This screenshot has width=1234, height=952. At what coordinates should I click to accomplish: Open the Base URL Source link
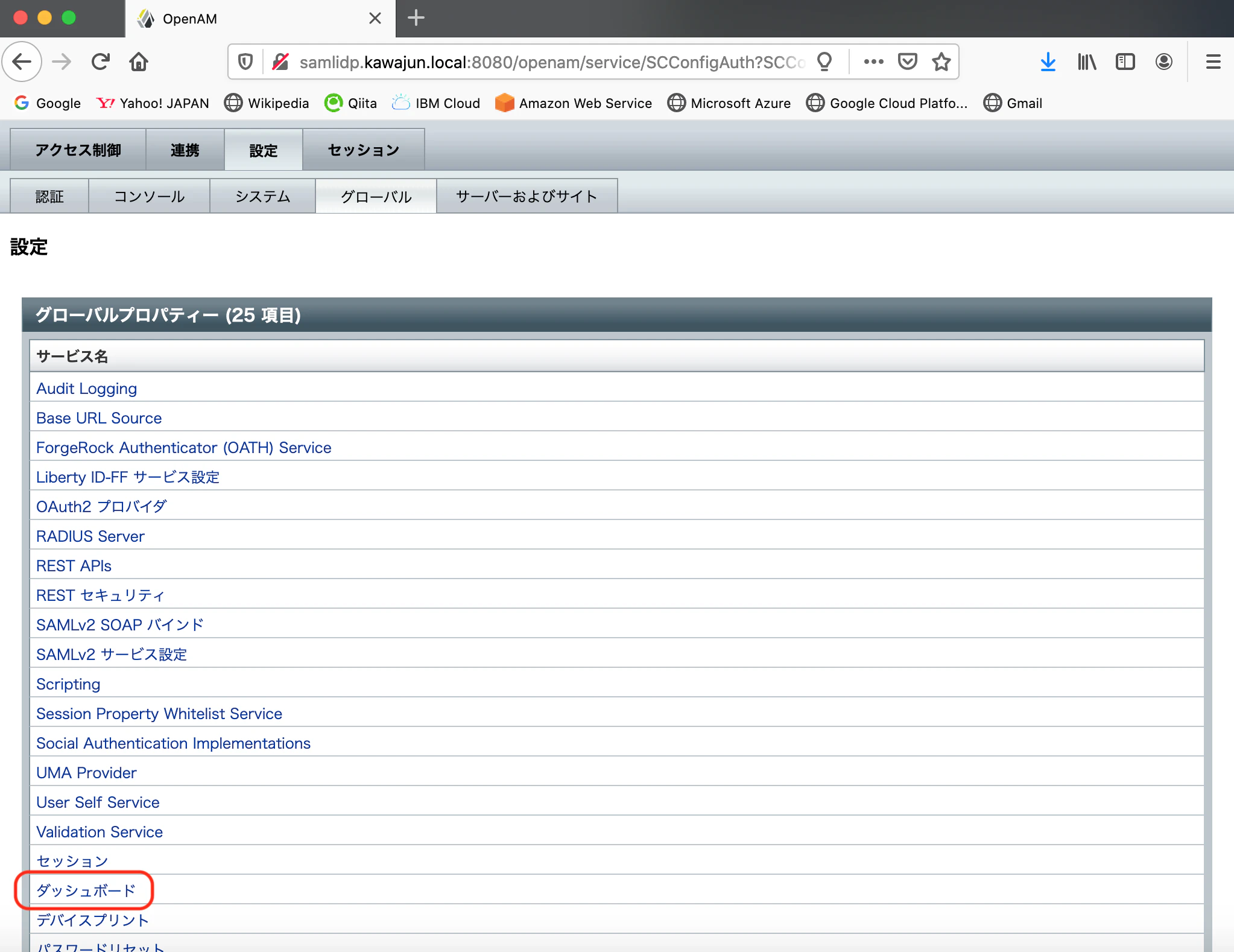click(99, 418)
